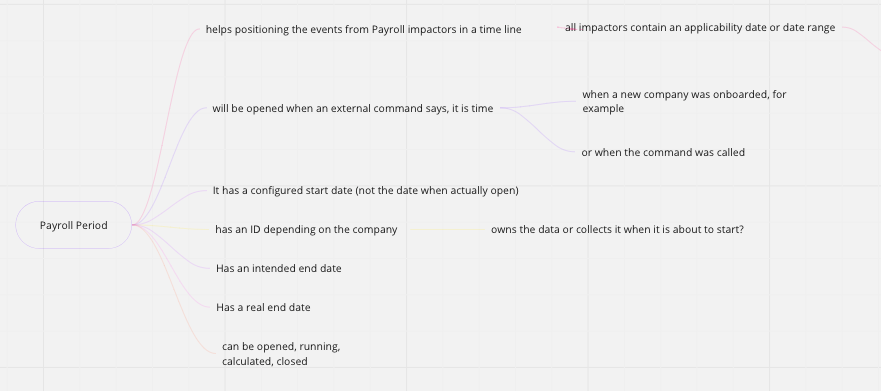
Task: Click 'has an ID depending on the company' node
Action: 306,229
